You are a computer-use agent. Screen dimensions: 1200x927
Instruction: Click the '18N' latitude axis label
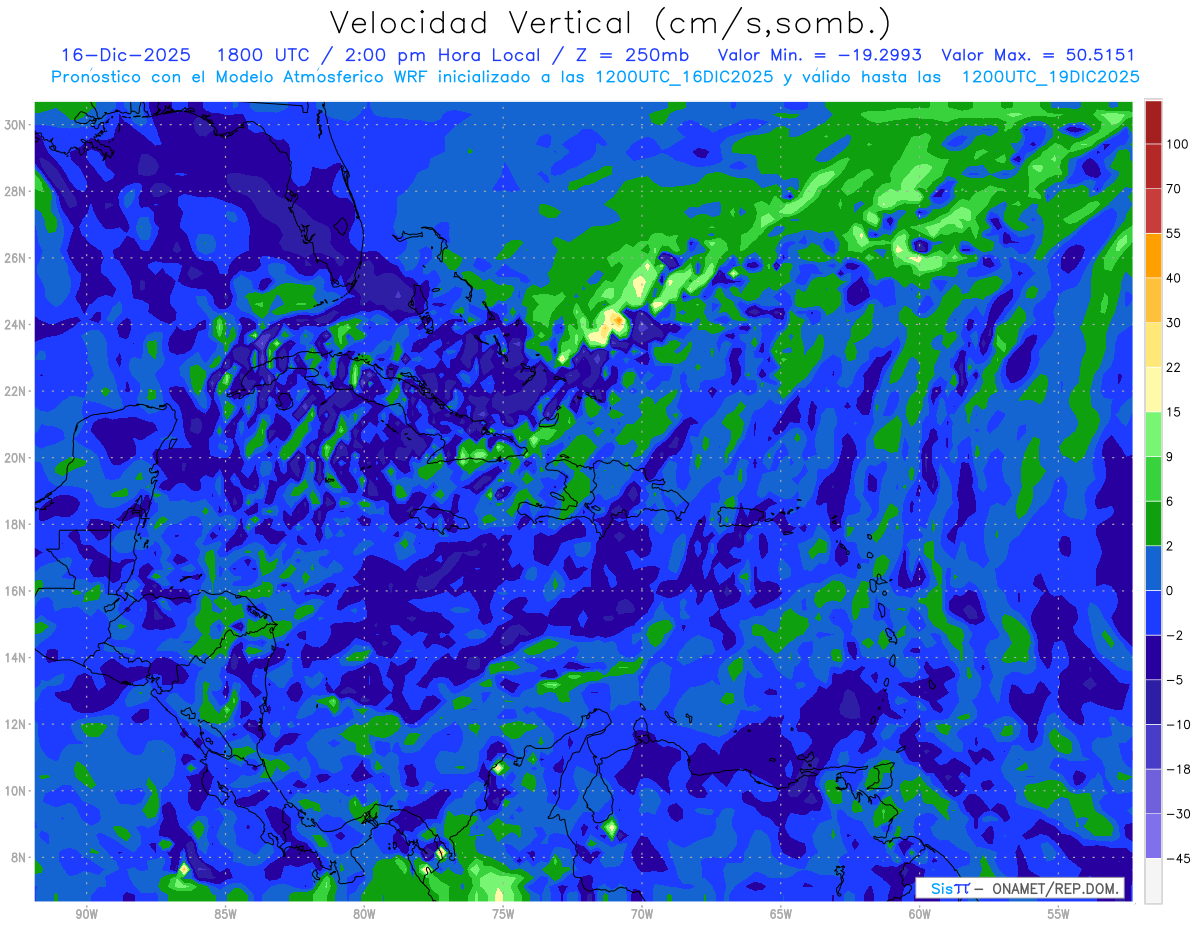coord(16,524)
